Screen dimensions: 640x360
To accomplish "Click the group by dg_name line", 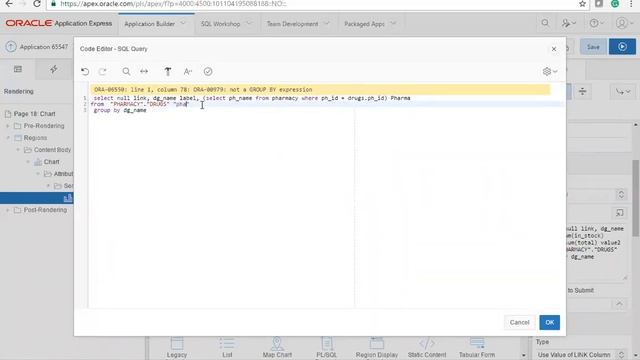I will pyautogui.click(x=120, y=110).
